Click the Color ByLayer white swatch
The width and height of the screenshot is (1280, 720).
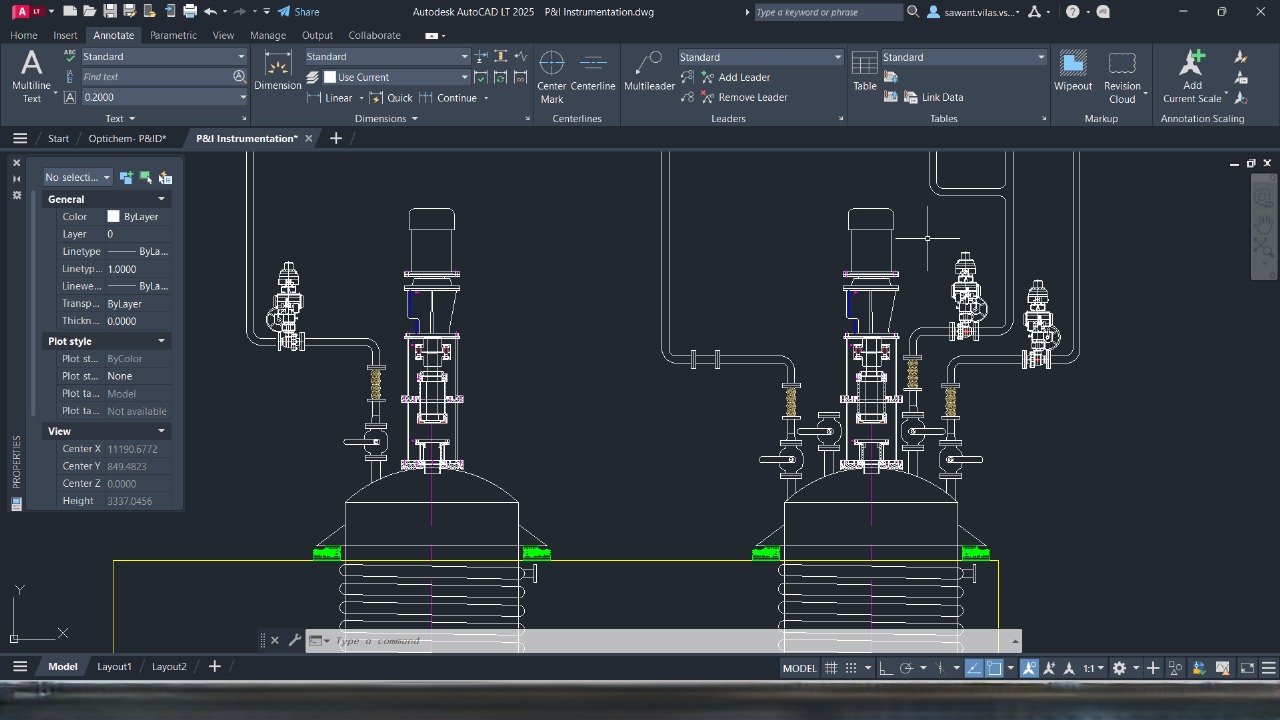click(x=114, y=217)
